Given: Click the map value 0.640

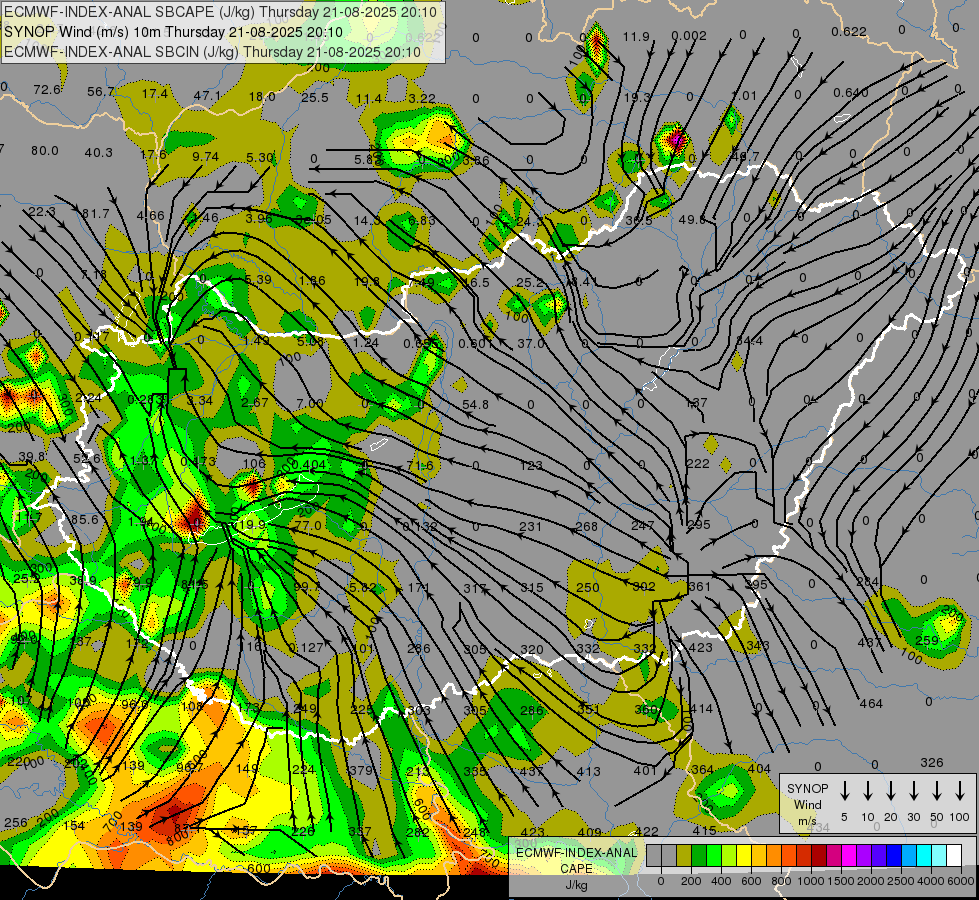Looking at the screenshot, I should tap(850, 92).
